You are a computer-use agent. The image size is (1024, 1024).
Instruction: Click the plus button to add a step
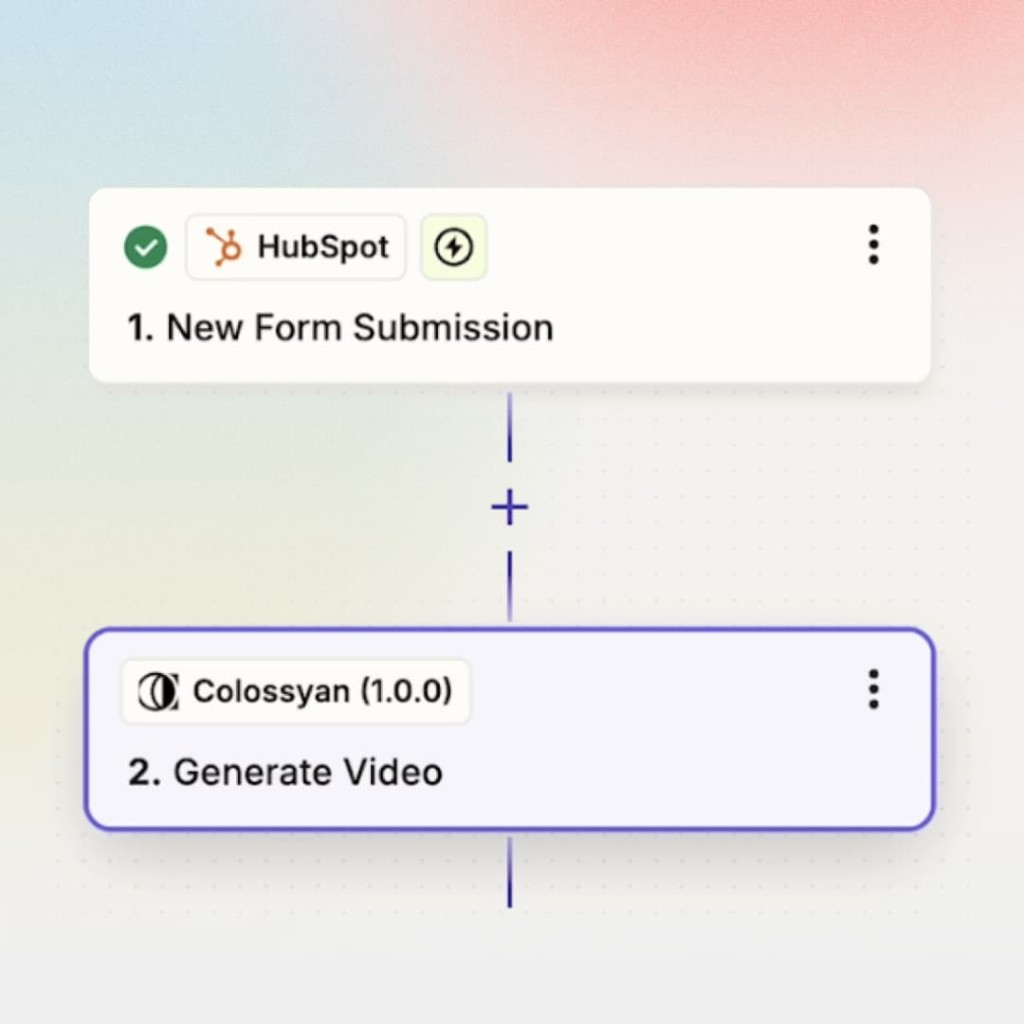511,507
